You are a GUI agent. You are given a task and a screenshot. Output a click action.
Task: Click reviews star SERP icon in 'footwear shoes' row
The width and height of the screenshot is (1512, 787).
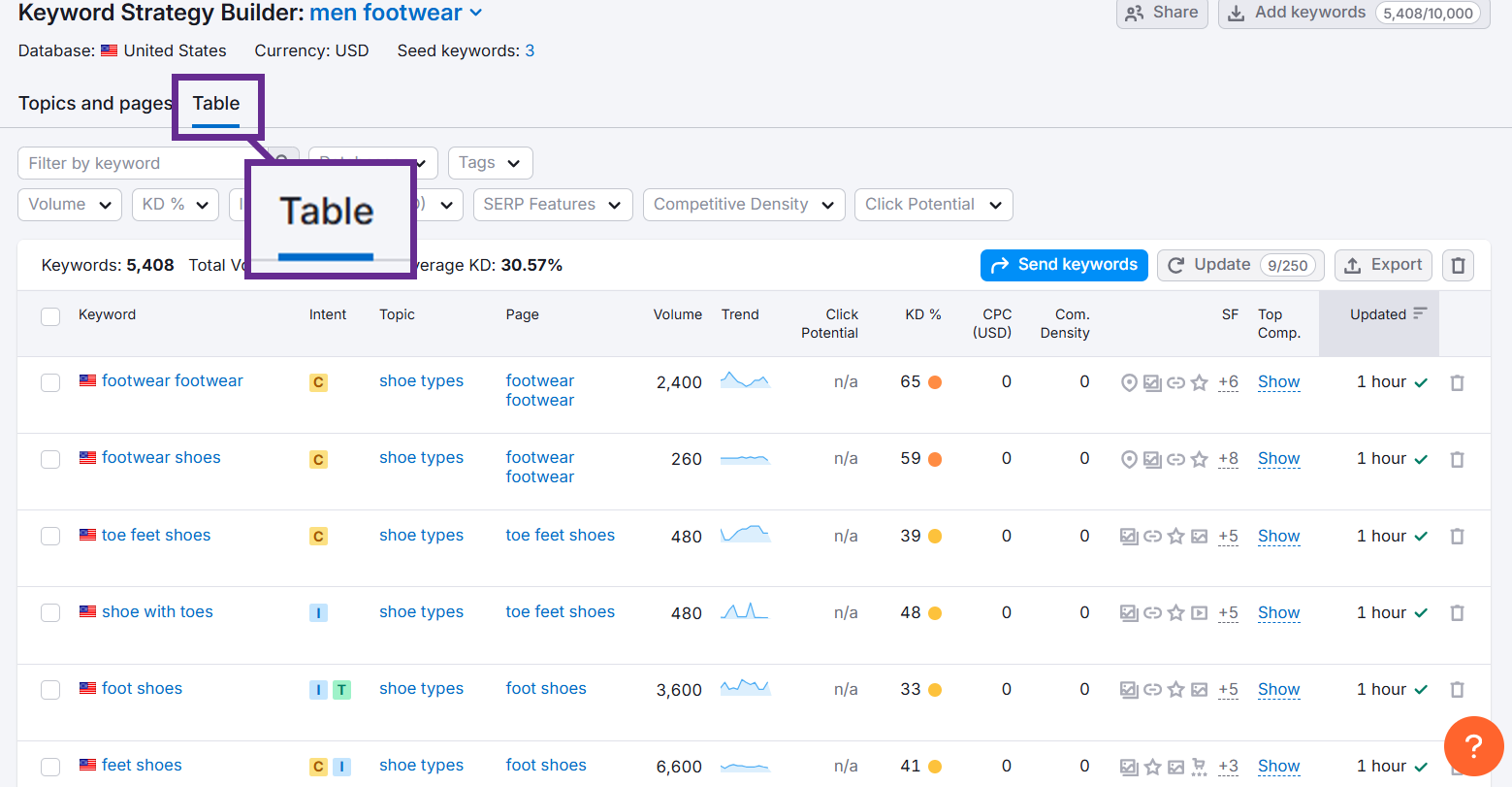(1200, 459)
